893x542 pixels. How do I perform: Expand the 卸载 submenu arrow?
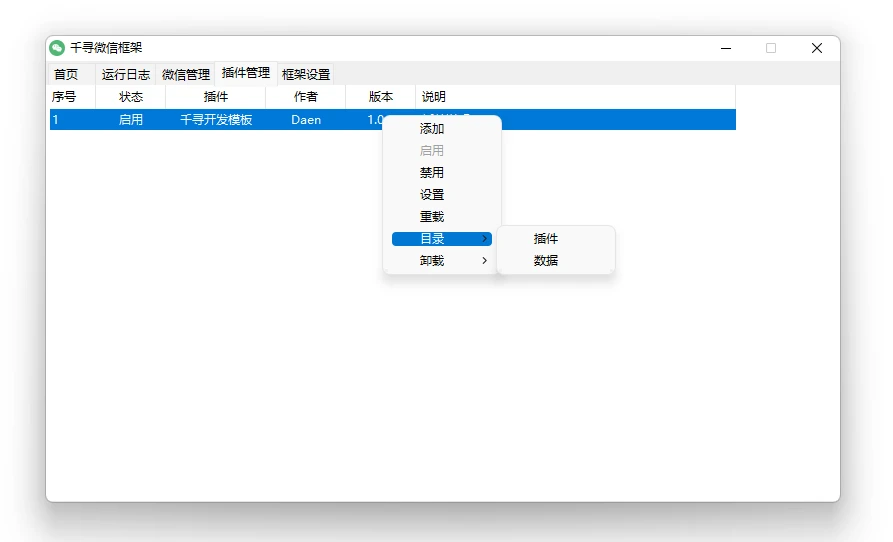[x=484, y=261]
